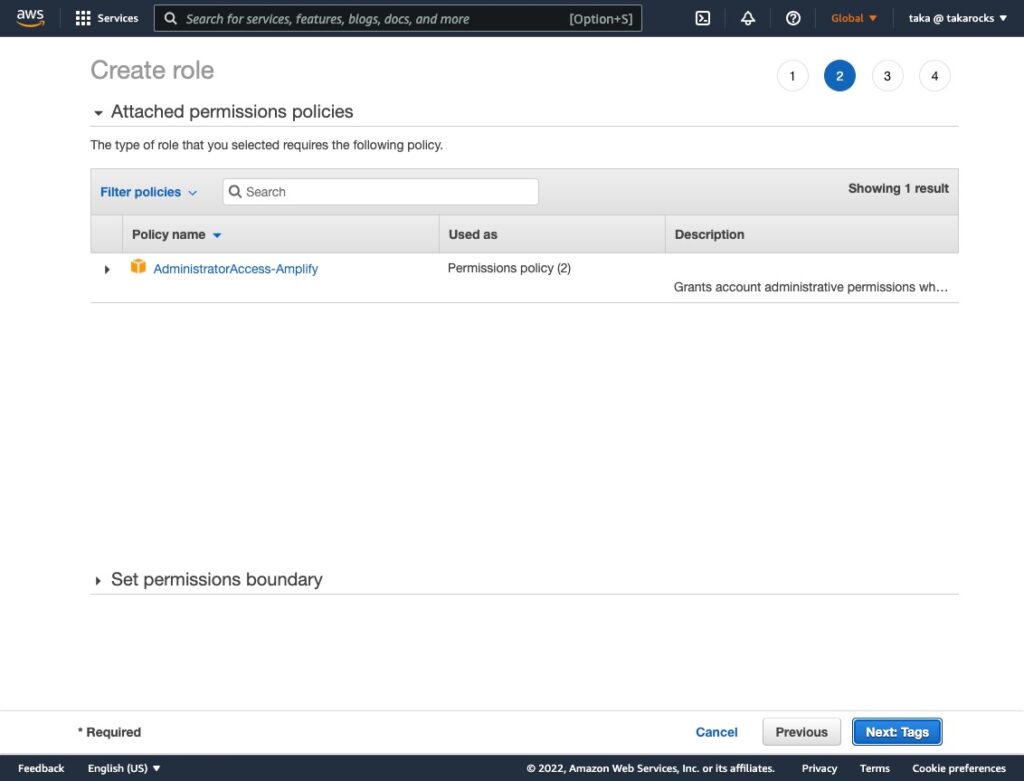Open the Terms link

pyautogui.click(x=874, y=768)
